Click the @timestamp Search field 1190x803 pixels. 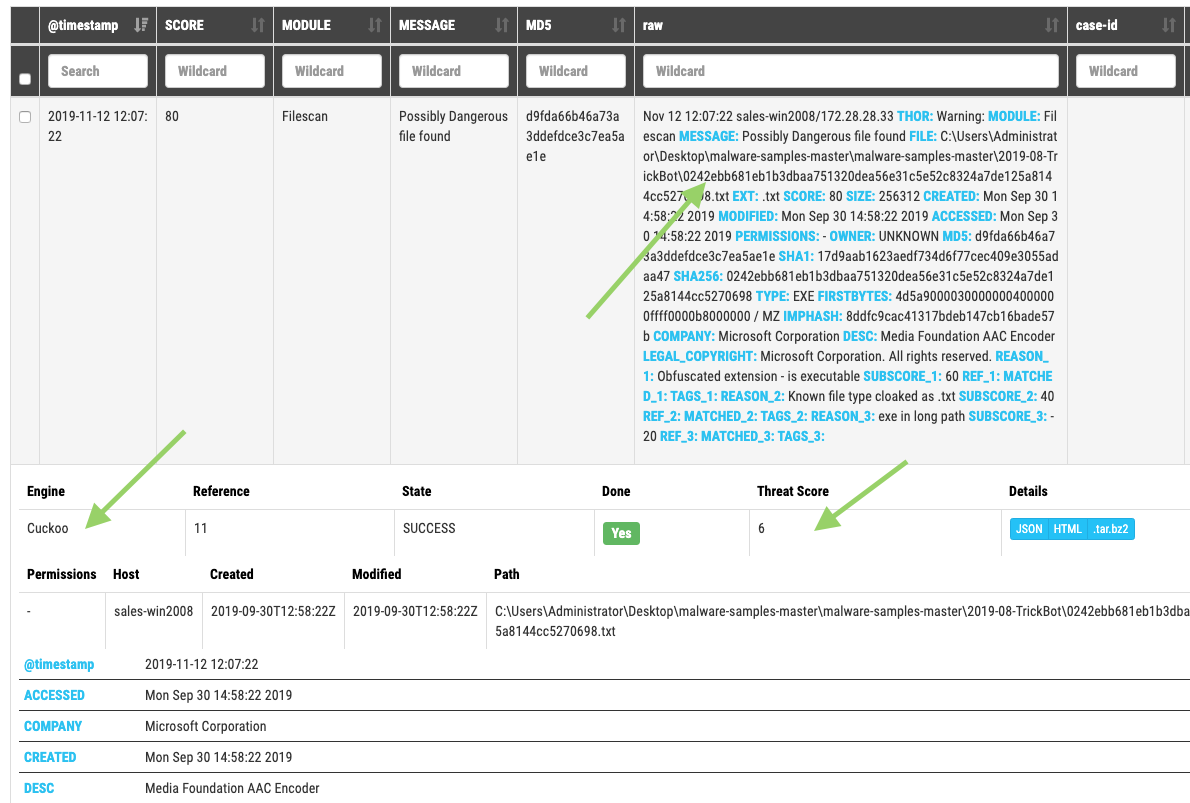[98, 71]
